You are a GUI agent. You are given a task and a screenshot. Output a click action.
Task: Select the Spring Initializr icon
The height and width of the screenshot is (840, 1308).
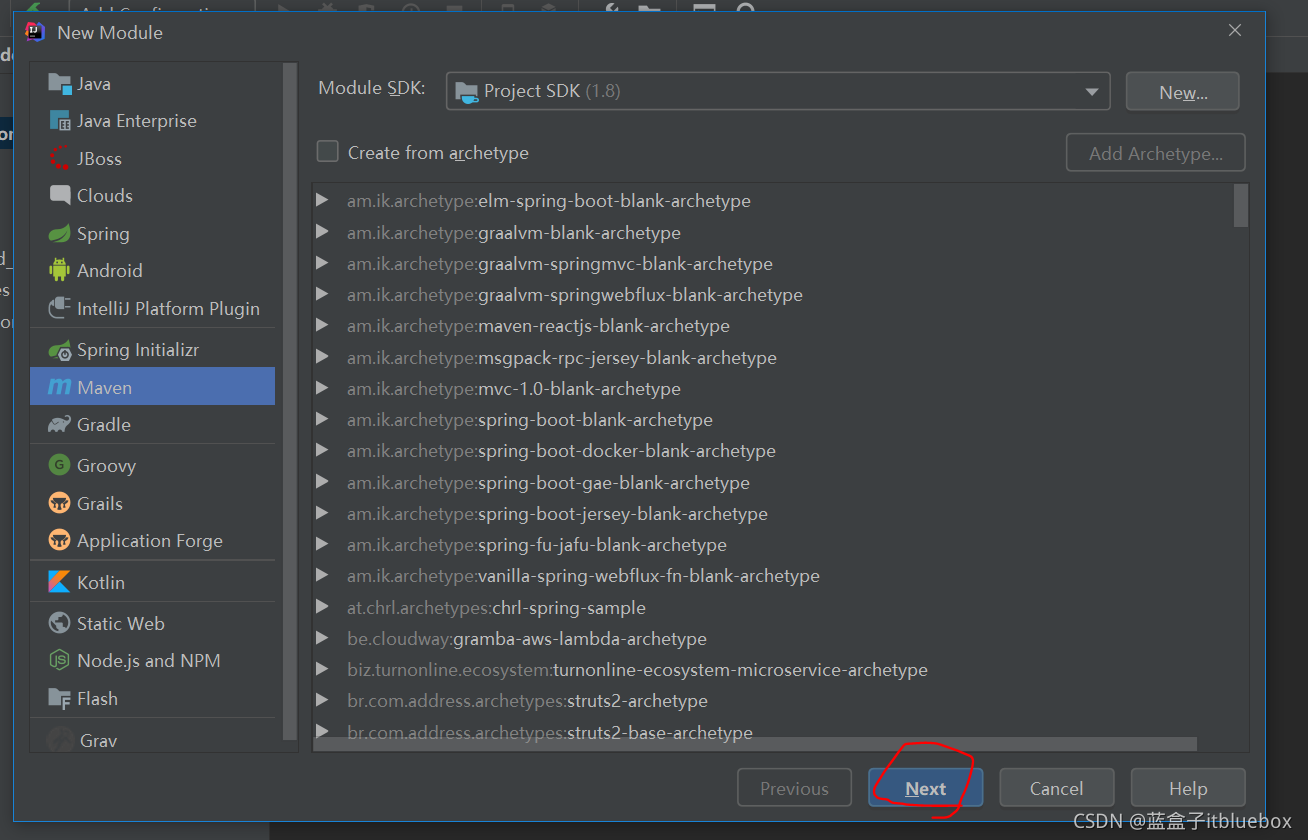(60, 350)
